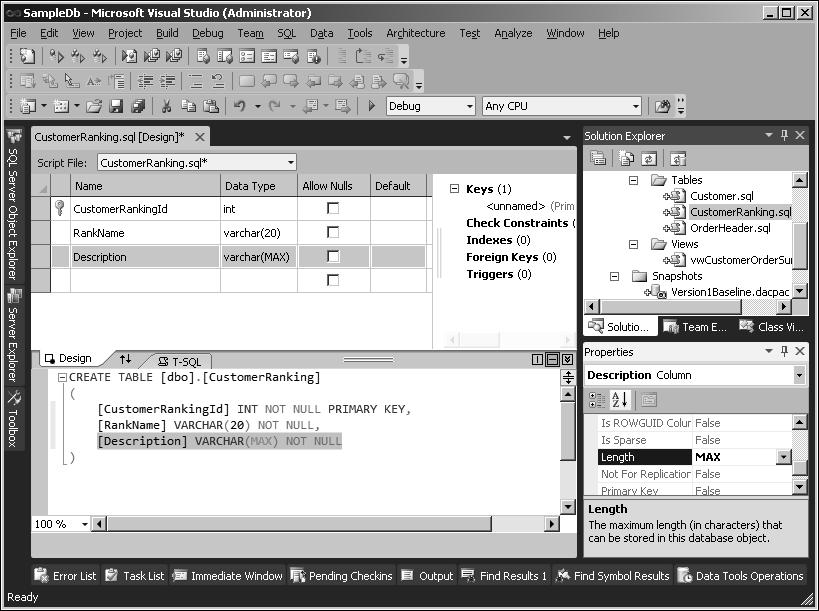Viewport: 819px width, 611px height.
Task: Open the Description Column object dropdown
Action: coord(799,375)
